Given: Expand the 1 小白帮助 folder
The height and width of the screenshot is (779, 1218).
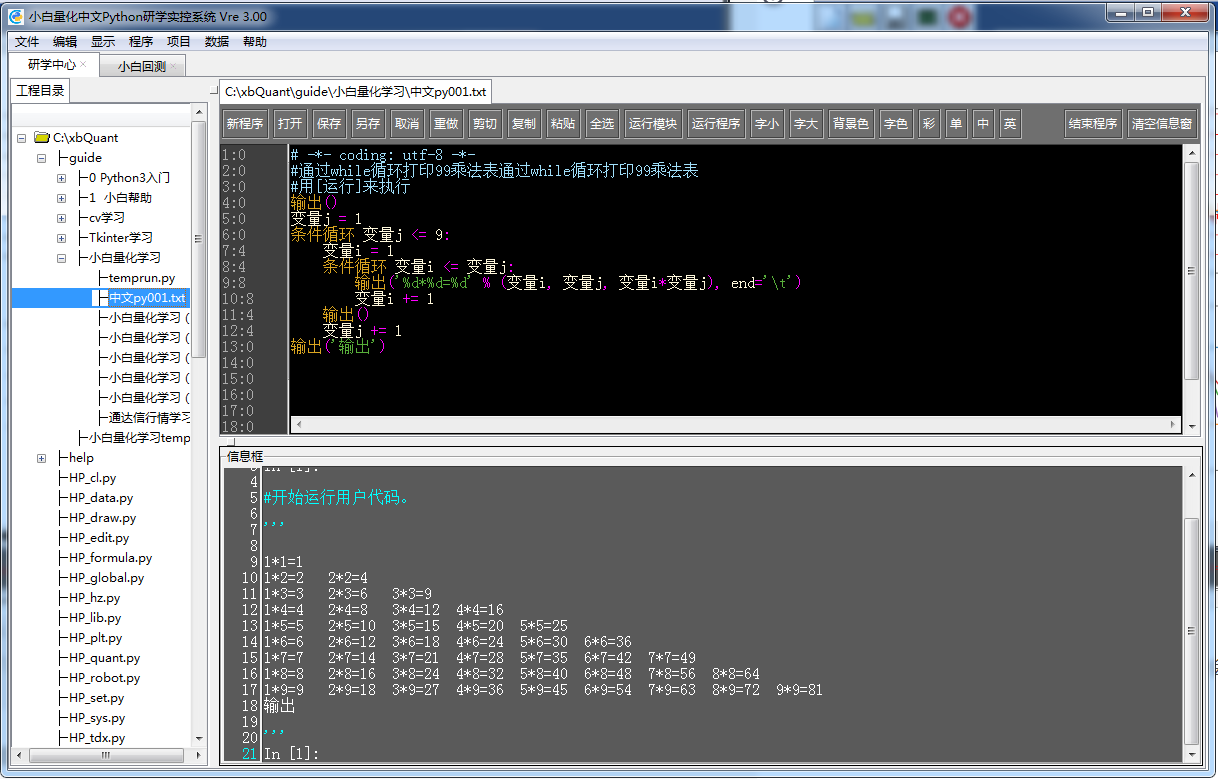Looking at the screenshot, I should [62, 198].
